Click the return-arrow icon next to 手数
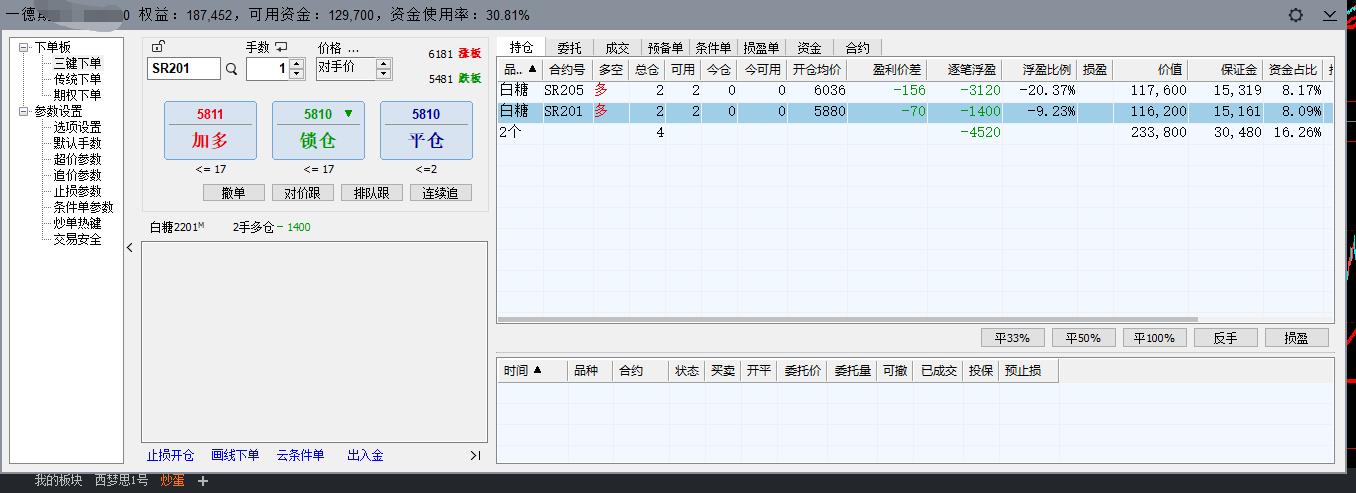The image size is (1356, 493). coord(281,47)
